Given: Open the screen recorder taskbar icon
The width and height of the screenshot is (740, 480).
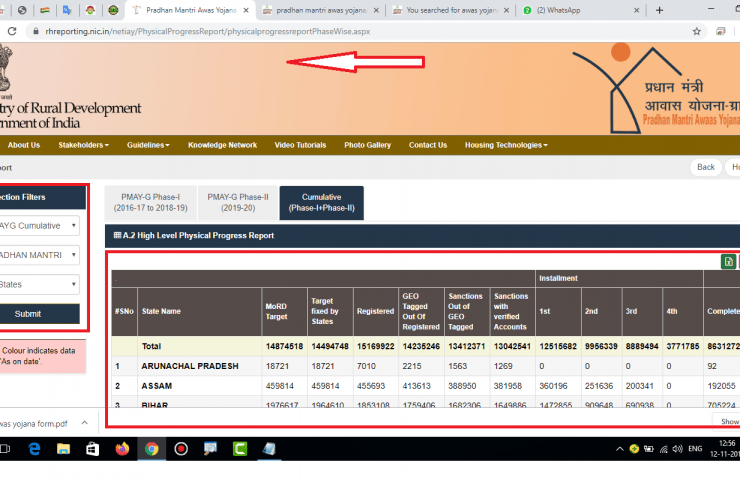Looking at the screenshot, I should pyautogui.click(x=181, y=449).
